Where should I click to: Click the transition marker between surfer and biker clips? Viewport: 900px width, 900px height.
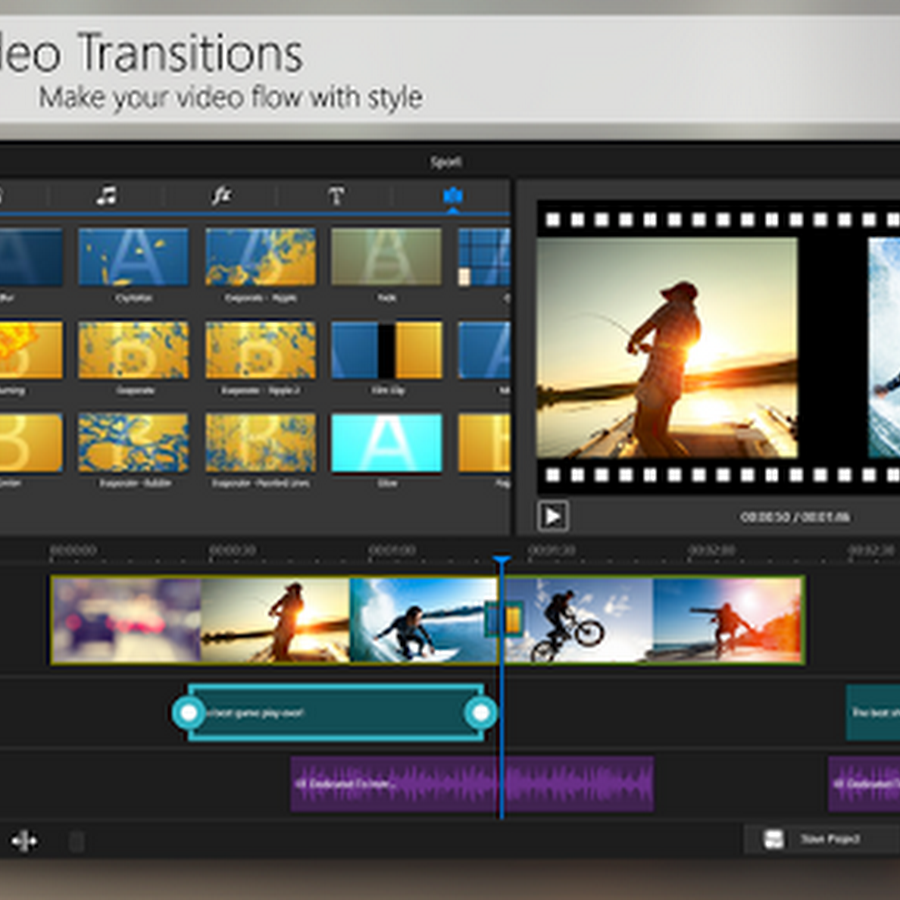(x=504, y=619)
